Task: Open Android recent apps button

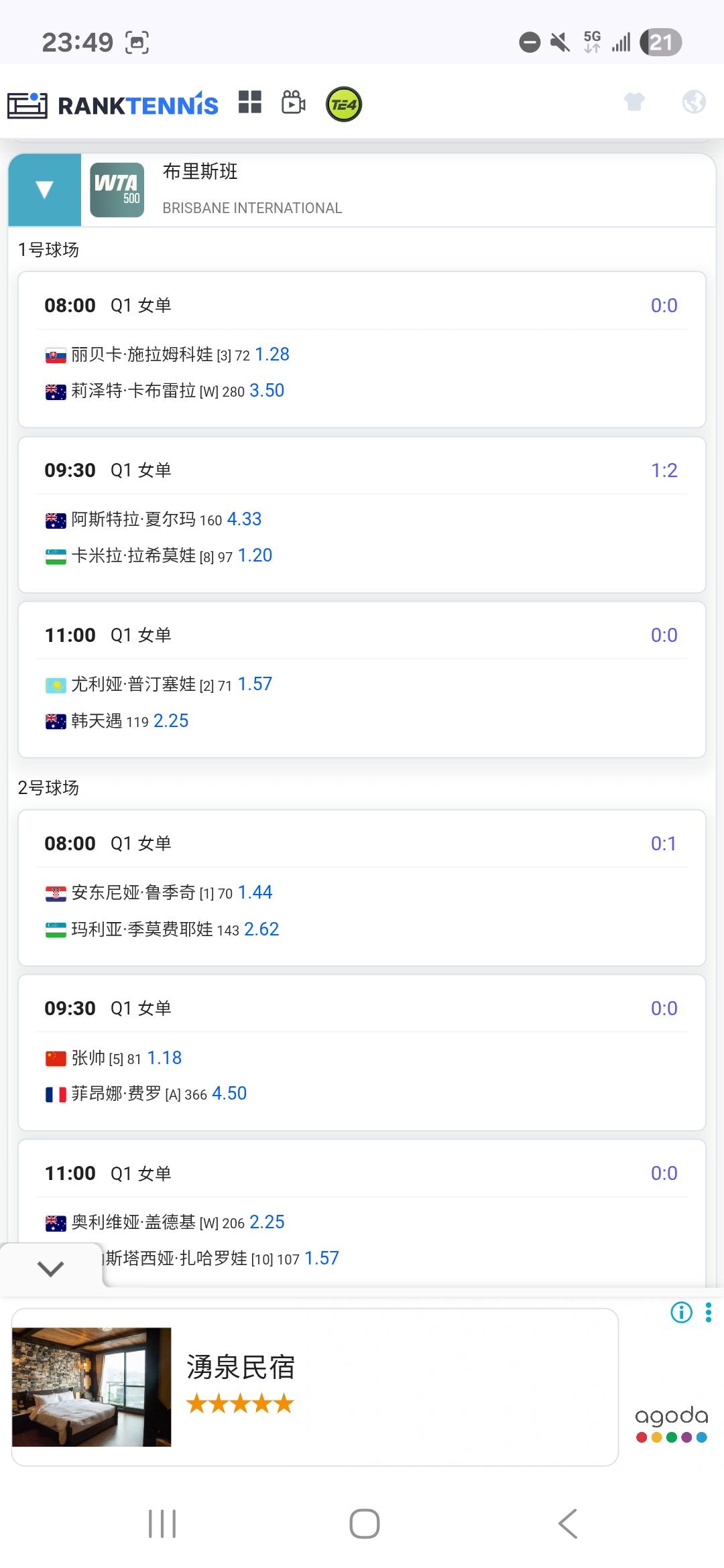Action: pyautogui.click(x=162, y=1524)
